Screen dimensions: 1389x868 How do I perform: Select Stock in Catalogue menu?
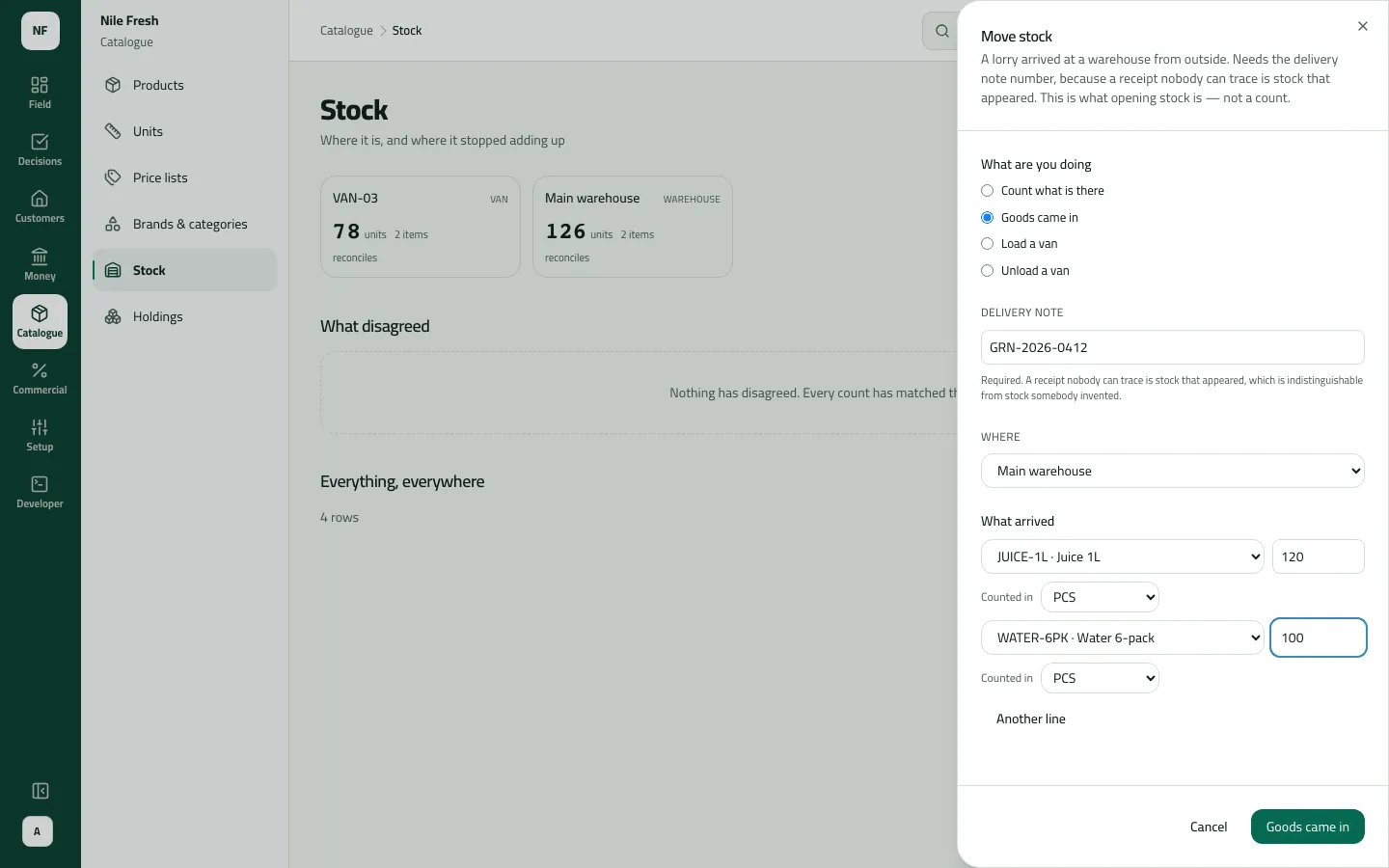pyautogui.click(x=184, y=270)
